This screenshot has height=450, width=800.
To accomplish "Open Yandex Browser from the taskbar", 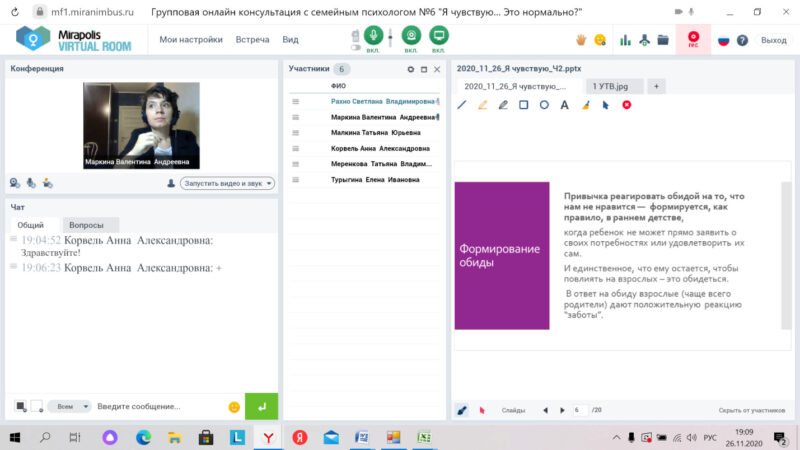I will tap(268, 437).
